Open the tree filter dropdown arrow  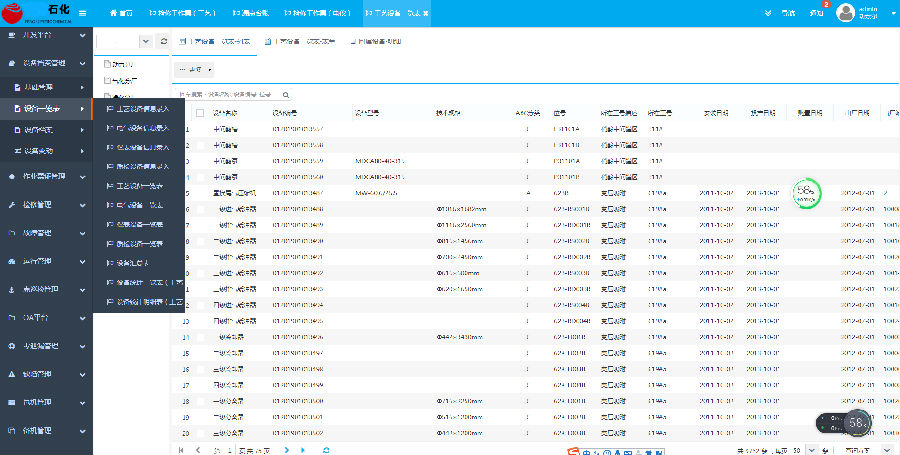[x=146, y=41]
